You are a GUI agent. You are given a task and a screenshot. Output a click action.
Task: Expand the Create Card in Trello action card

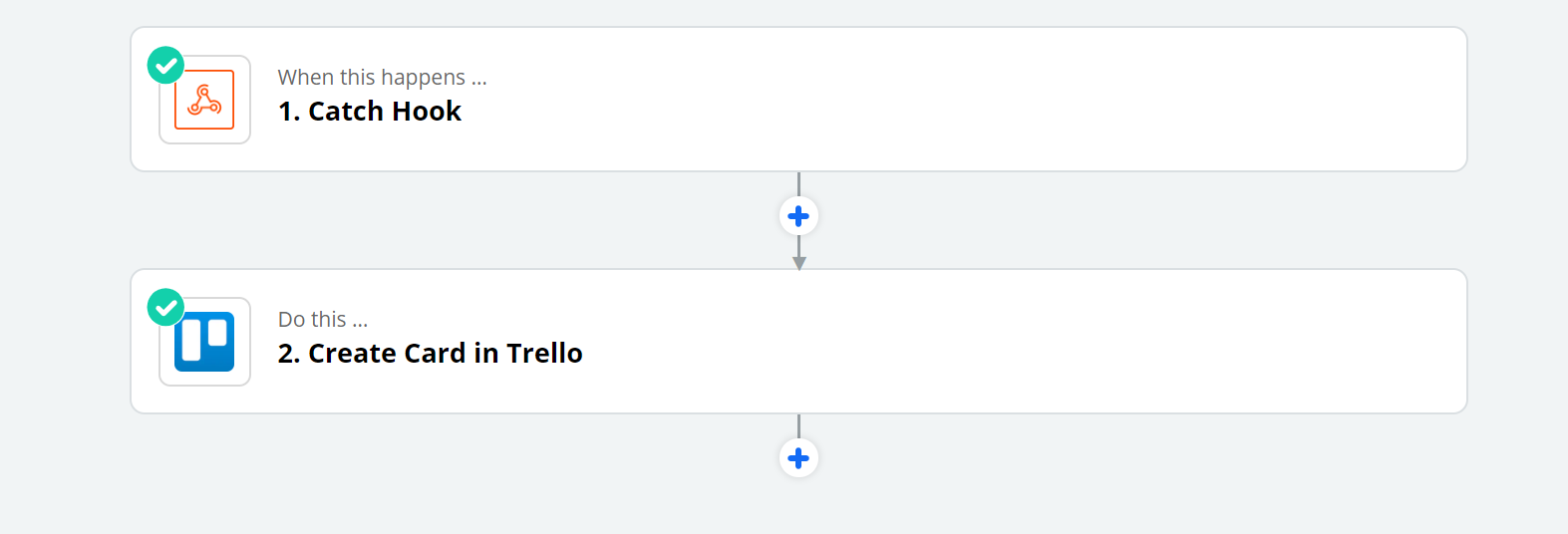coord(798,342)
